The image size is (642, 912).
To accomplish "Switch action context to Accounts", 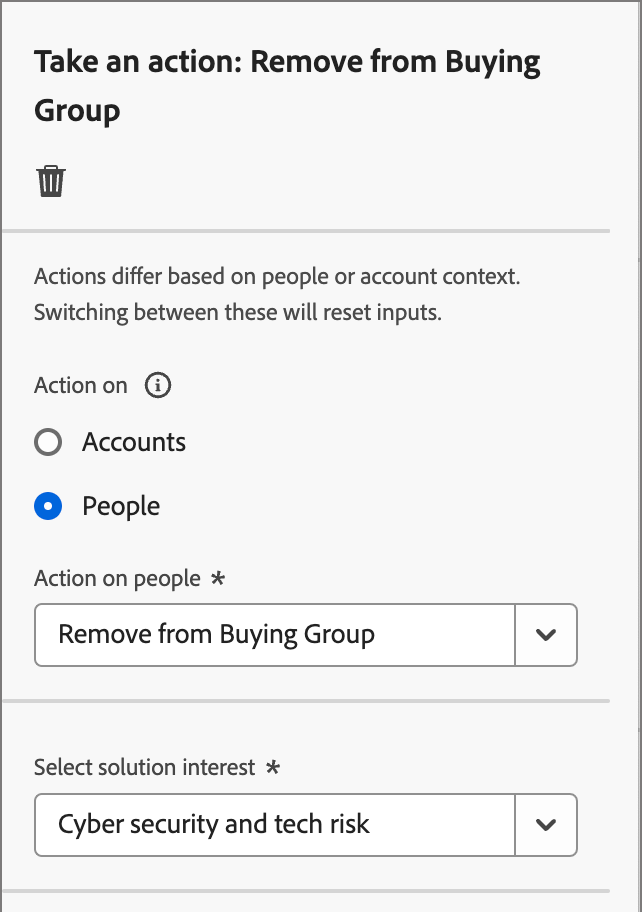I will click(x=47, y=441).
